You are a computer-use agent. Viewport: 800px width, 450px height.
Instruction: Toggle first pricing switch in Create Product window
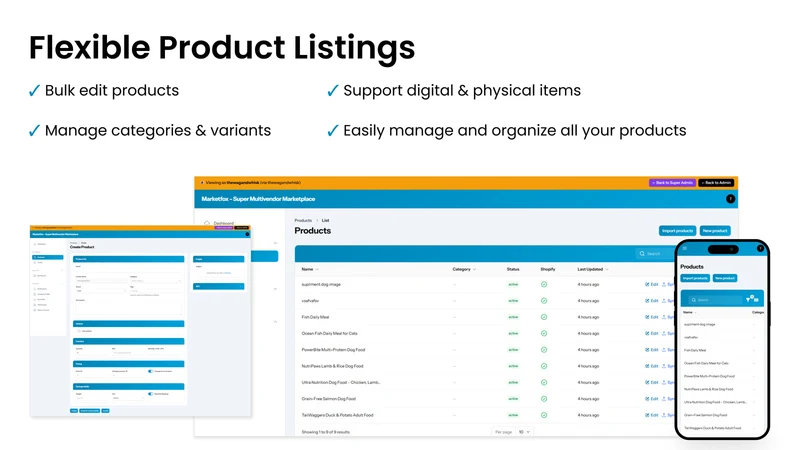point(151,371)
